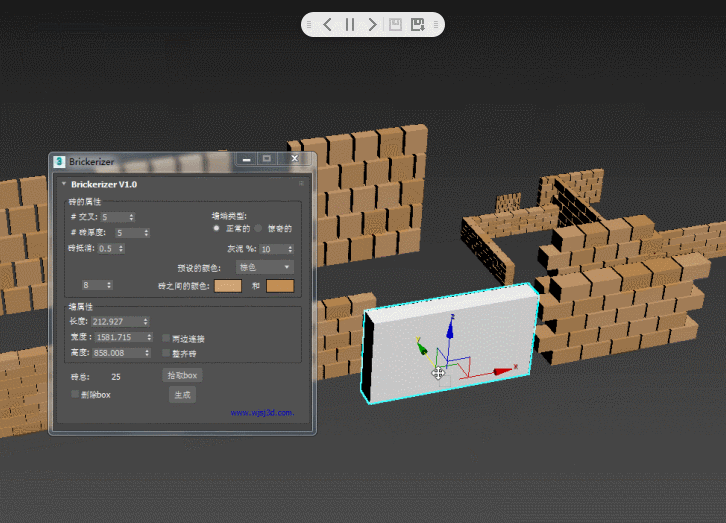The image size is (726, 523).
Task: Click the 拾取box button
Action: [182, 376]
